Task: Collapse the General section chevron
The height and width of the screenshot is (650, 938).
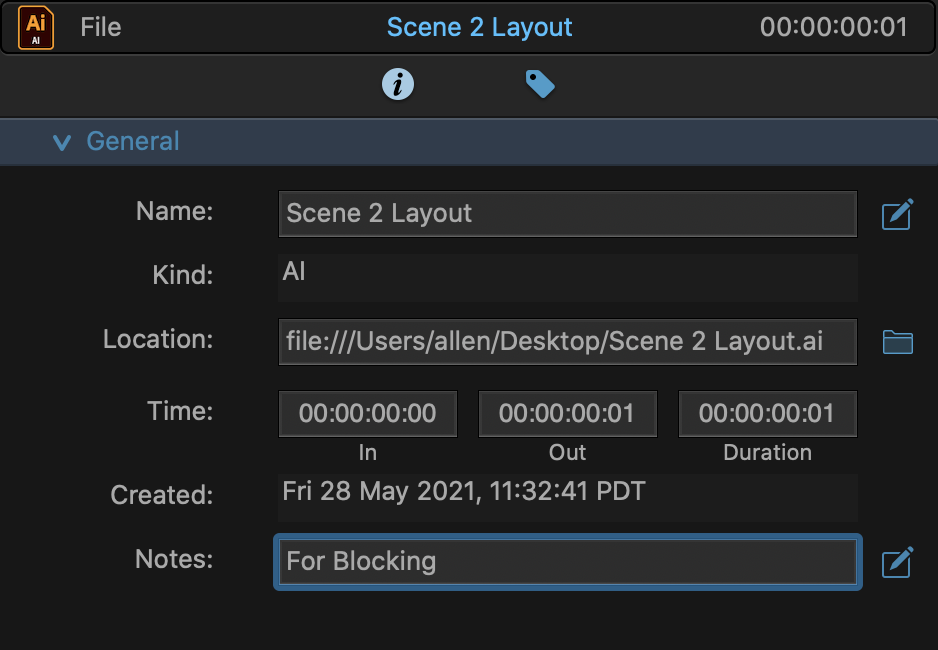Action: [x=62, y=142]
